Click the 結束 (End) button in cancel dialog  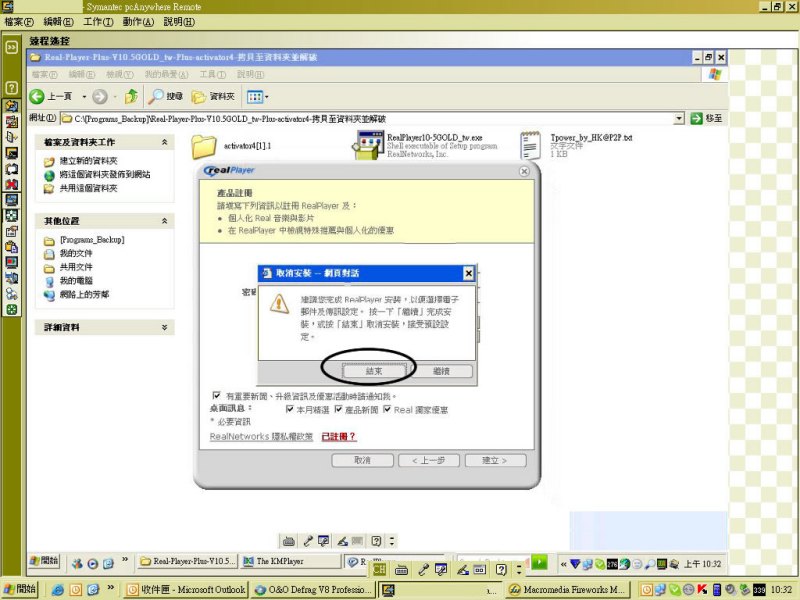pos(374,371)
